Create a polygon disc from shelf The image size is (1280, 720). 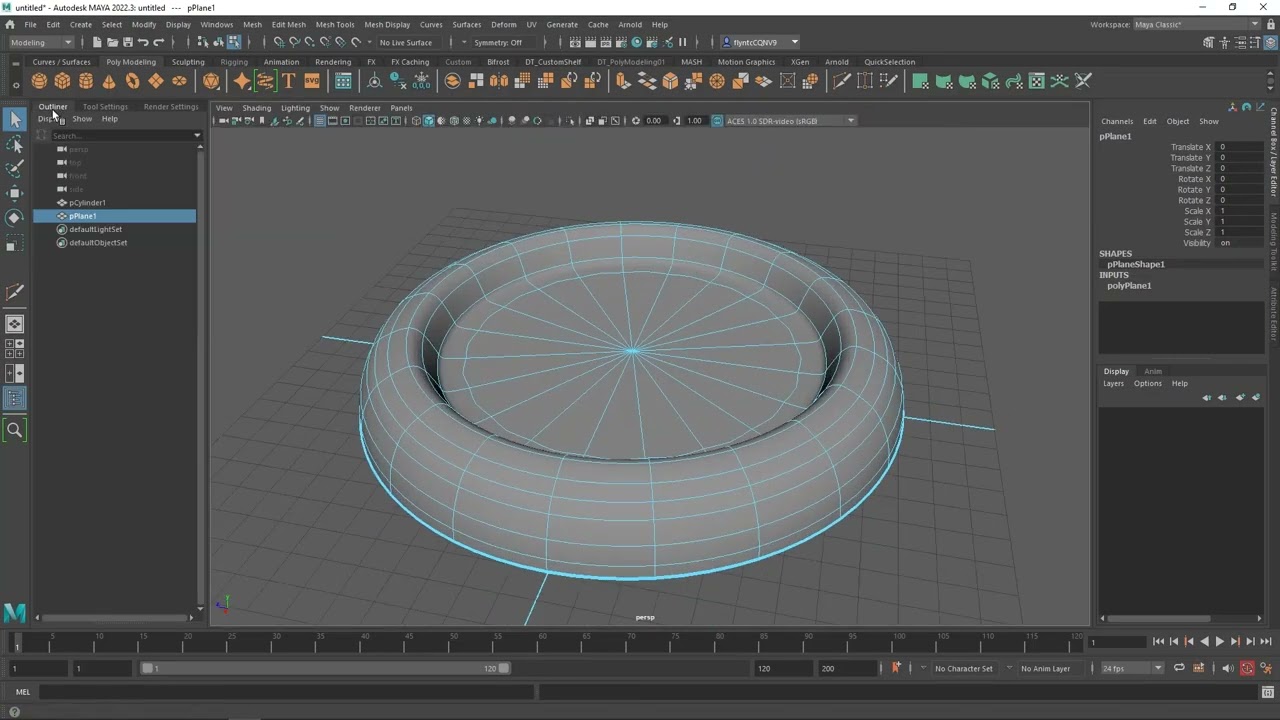point(179,81)
